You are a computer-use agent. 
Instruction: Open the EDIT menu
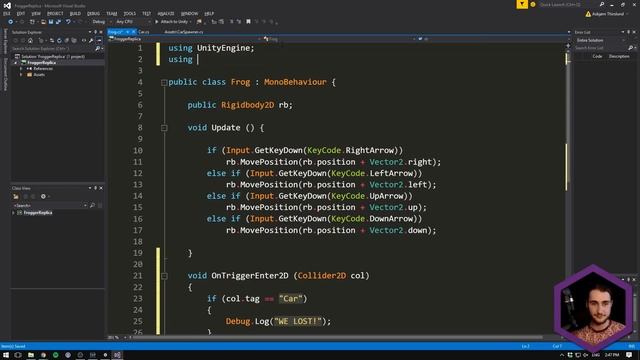click(21, 13)
